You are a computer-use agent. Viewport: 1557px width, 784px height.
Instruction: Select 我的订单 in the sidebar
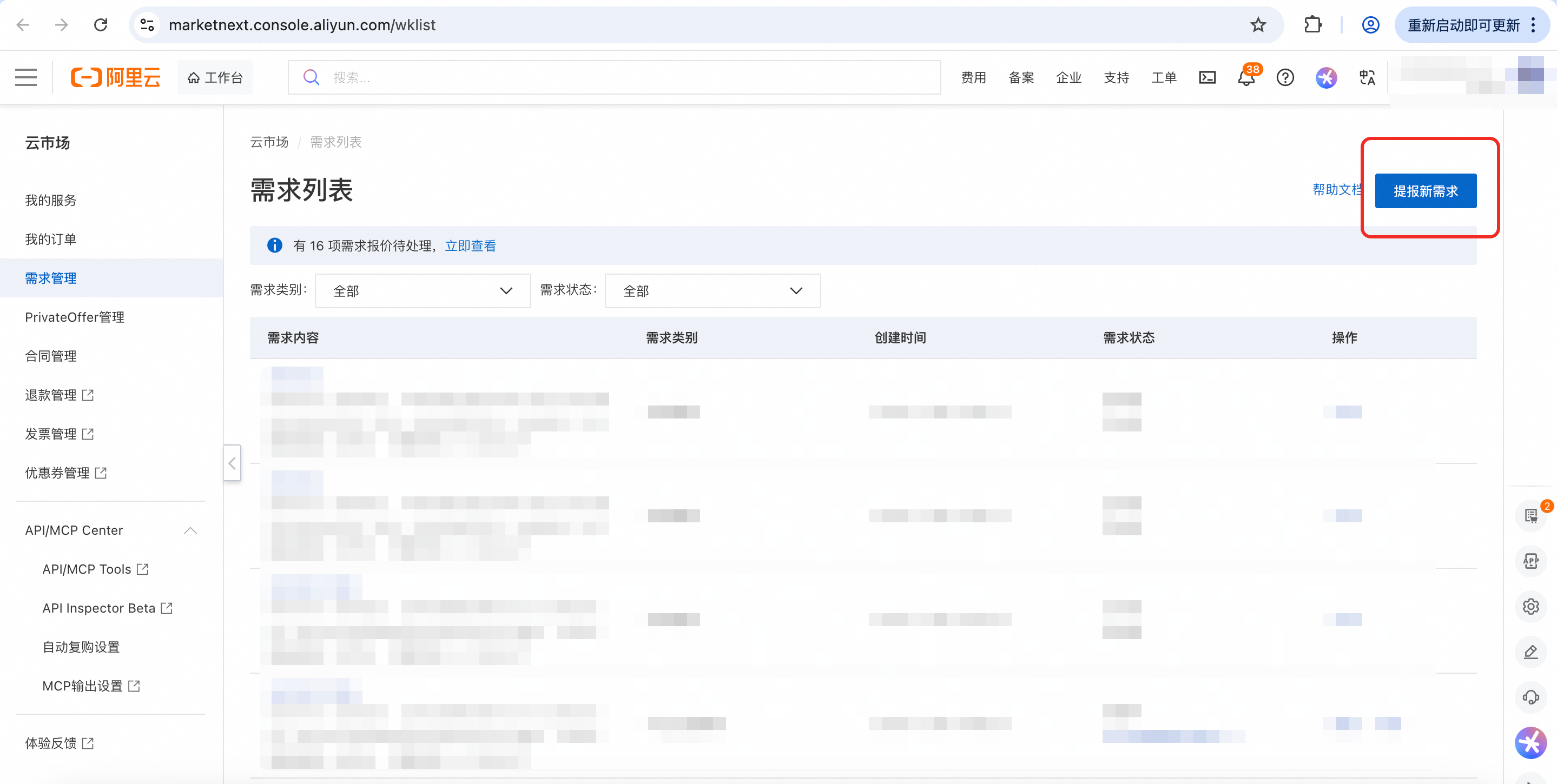point(51,239)
